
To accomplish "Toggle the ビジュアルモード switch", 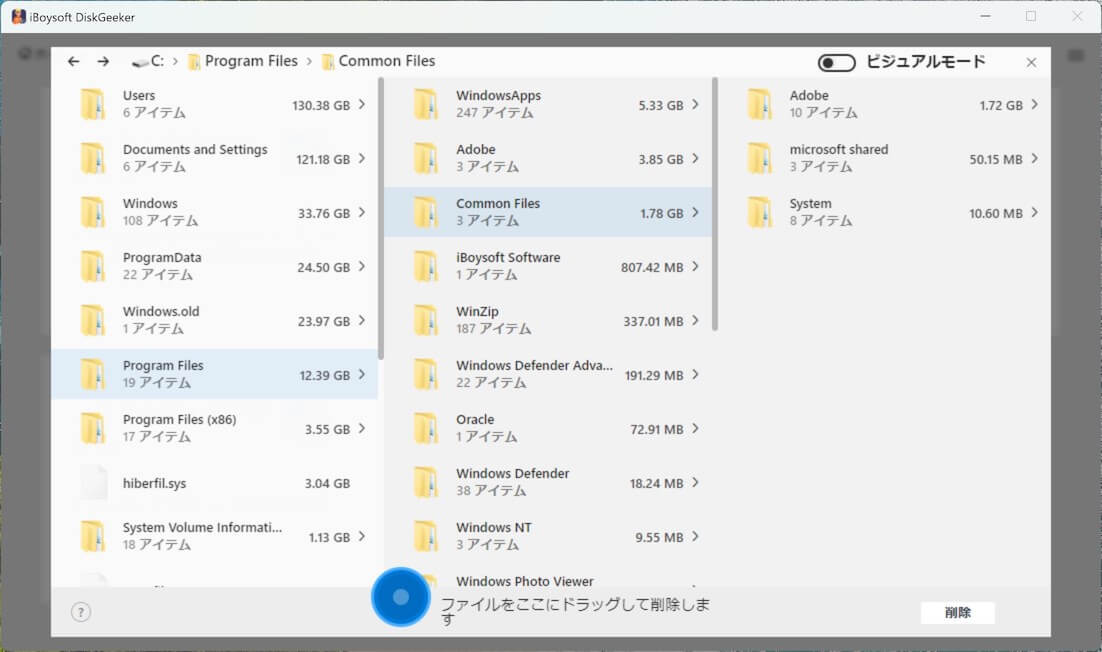I will tap(836, 63).
